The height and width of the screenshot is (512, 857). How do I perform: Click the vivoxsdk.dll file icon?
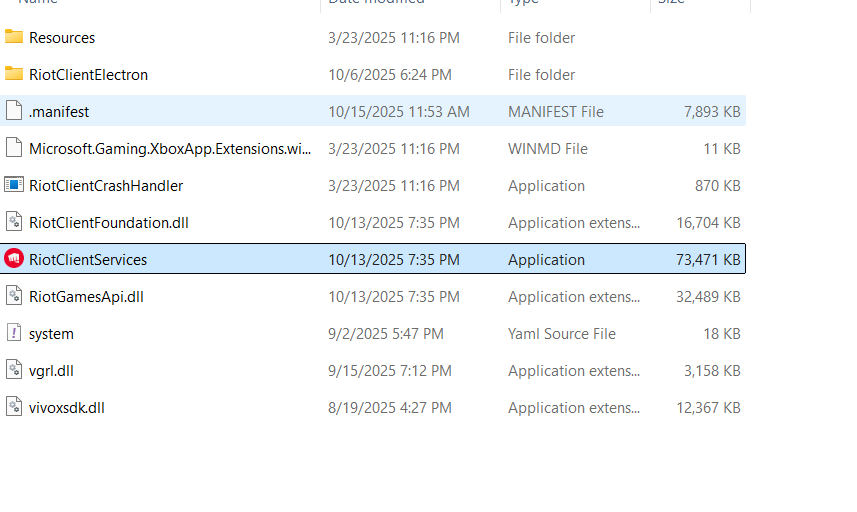pyautogui.click(x=14, y=408)
